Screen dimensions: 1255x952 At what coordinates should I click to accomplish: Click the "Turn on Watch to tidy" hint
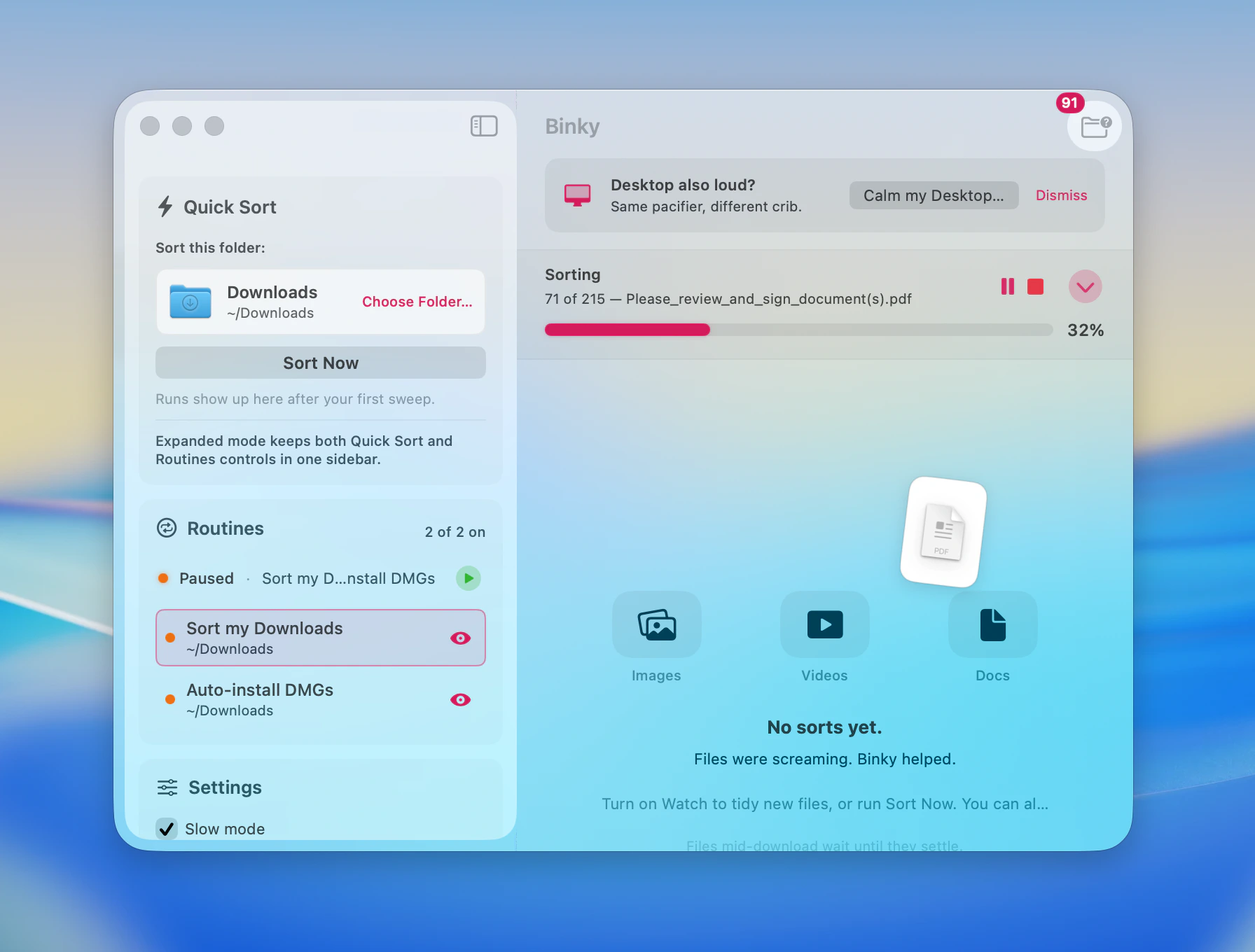824,804
